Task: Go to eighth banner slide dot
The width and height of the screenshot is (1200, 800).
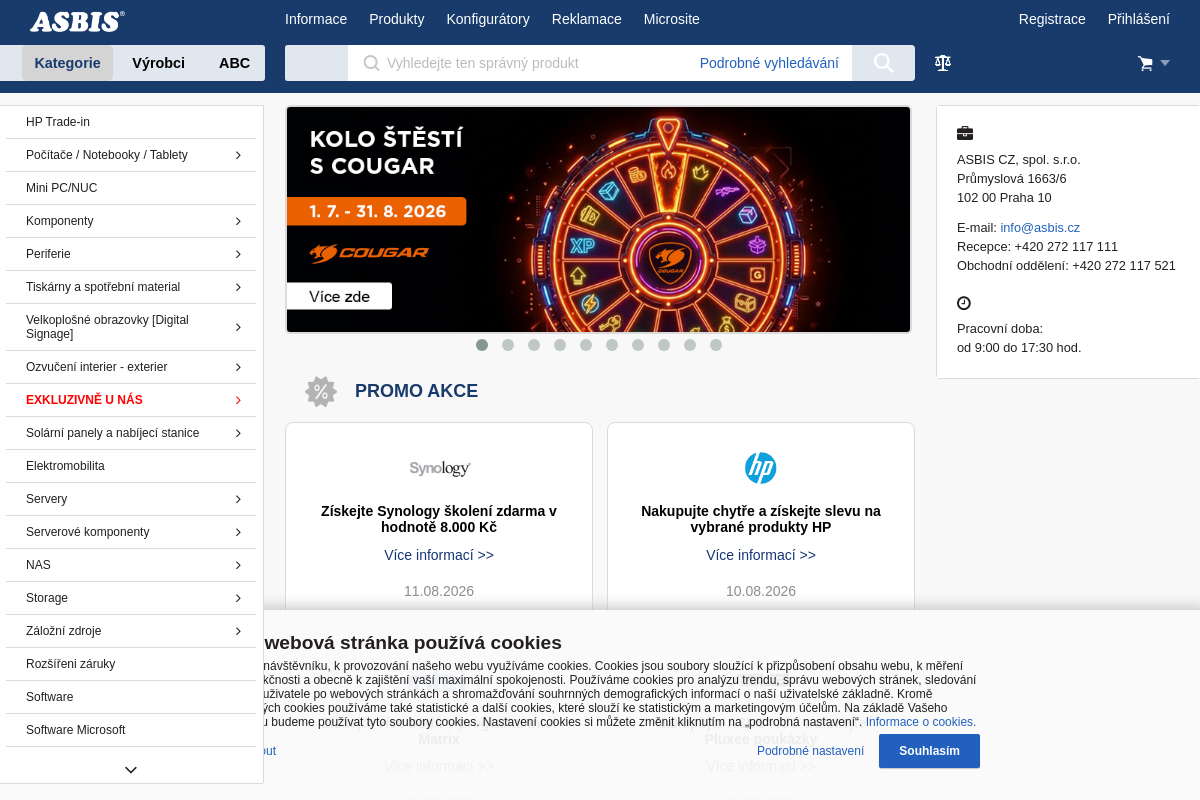Action: tap(664, 345)
